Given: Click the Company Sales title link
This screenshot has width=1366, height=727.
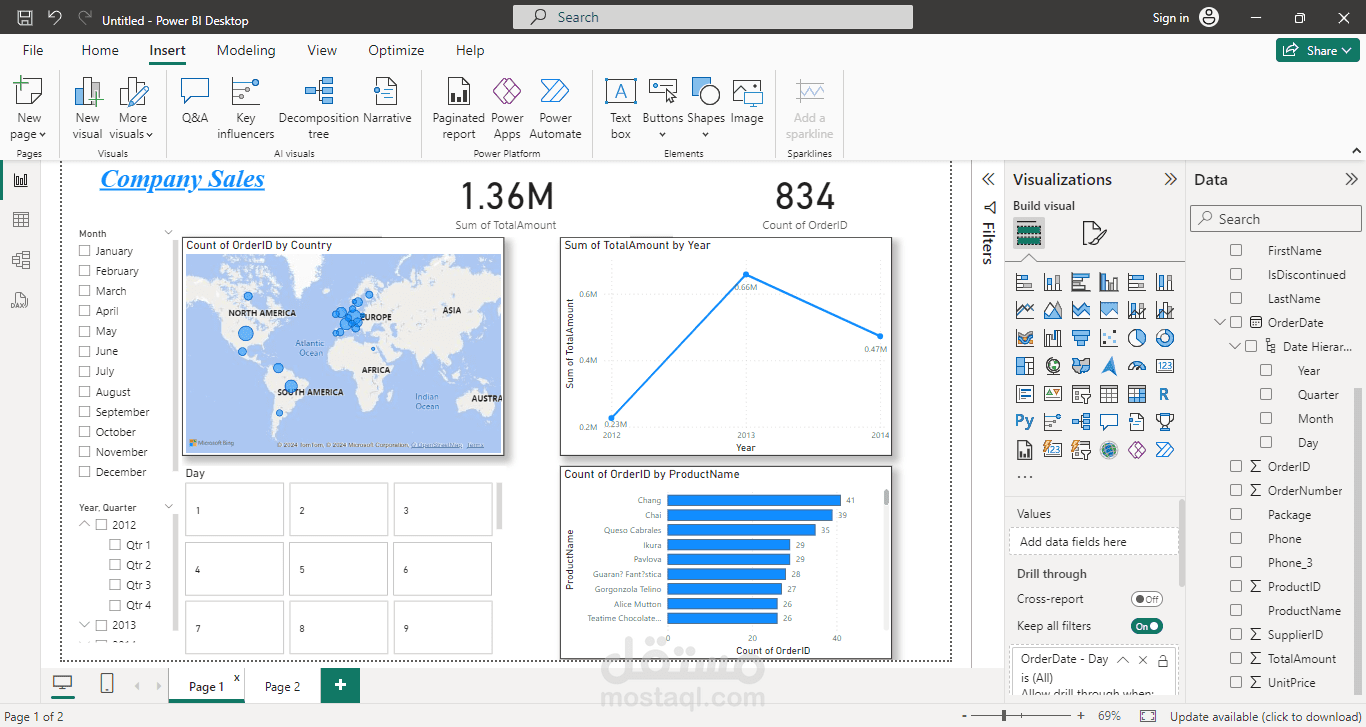Looking at the screenshot, I should click(182, 180).
